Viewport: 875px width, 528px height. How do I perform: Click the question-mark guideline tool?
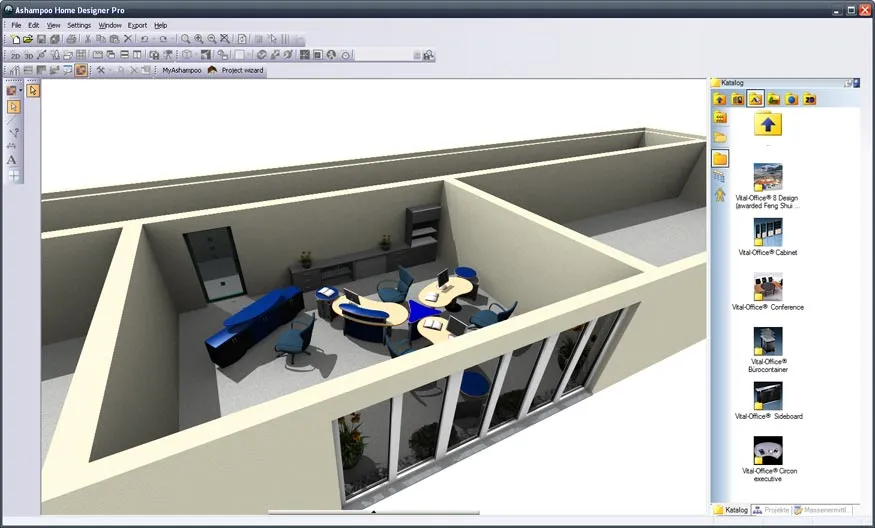[x=14, y=133]
